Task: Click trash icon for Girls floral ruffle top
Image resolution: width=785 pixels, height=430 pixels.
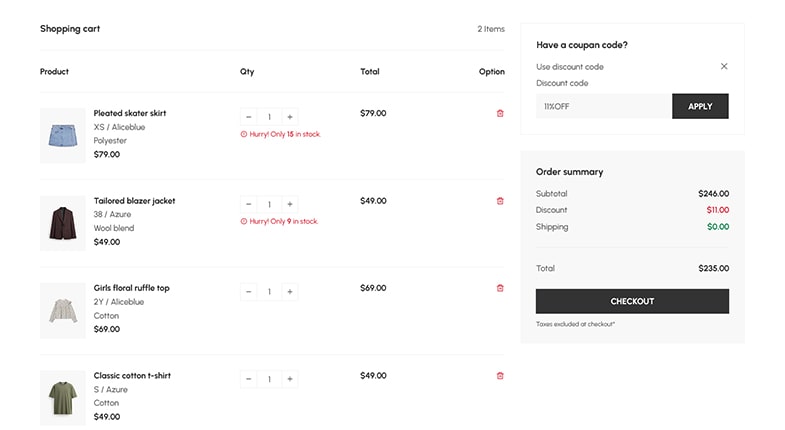Action: pyautogui.click(x=500, y=288)
